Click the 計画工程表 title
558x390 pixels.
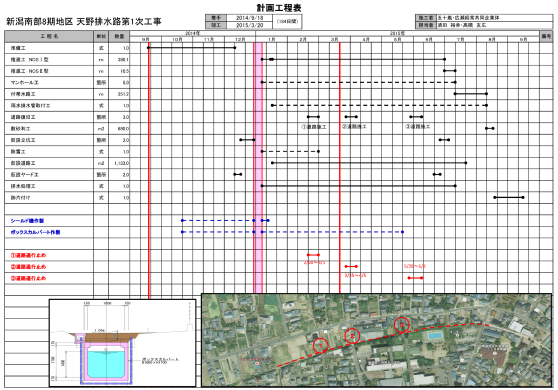pos(279,8)
